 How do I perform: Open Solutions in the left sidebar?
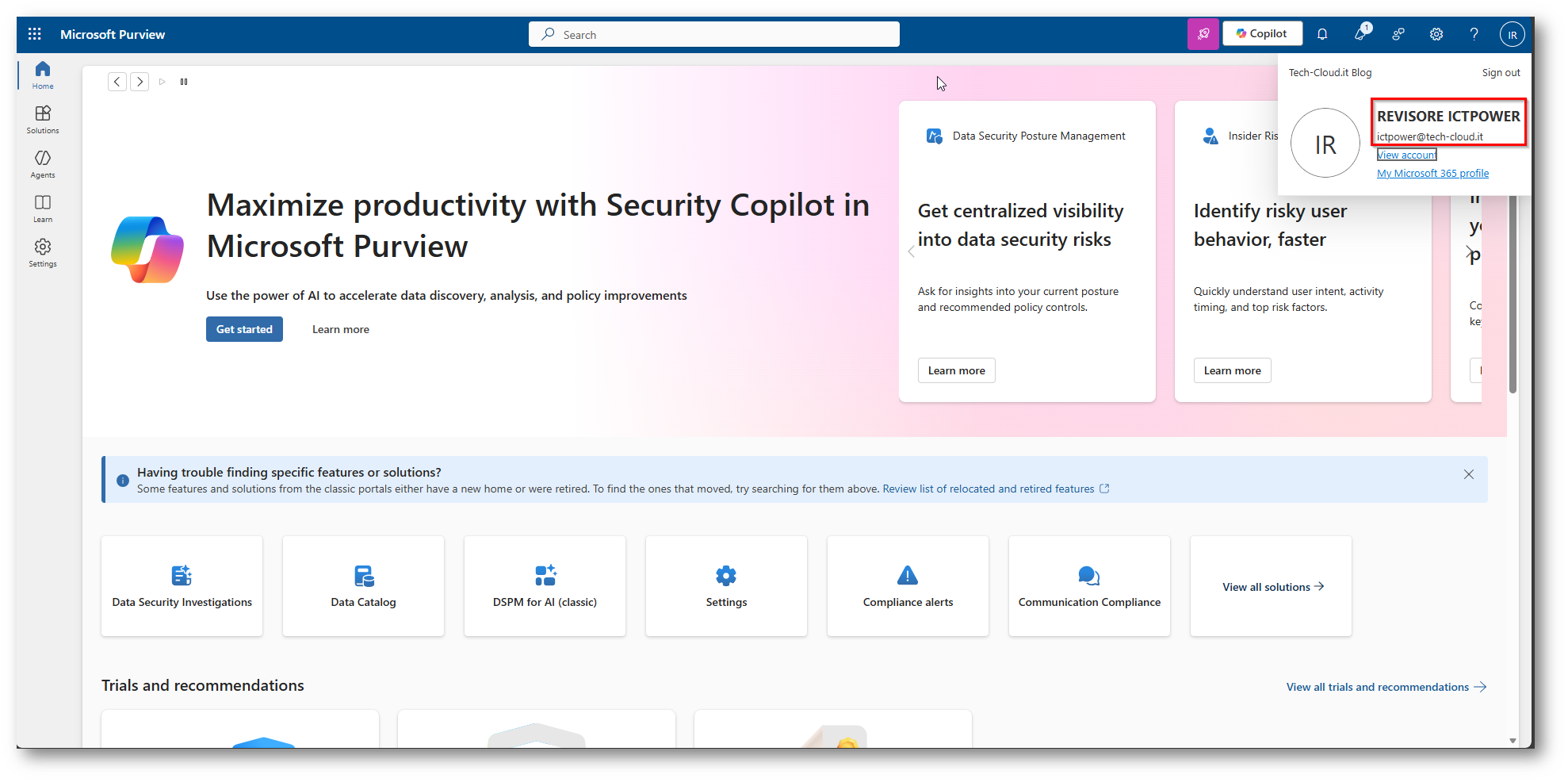[43, 119]
